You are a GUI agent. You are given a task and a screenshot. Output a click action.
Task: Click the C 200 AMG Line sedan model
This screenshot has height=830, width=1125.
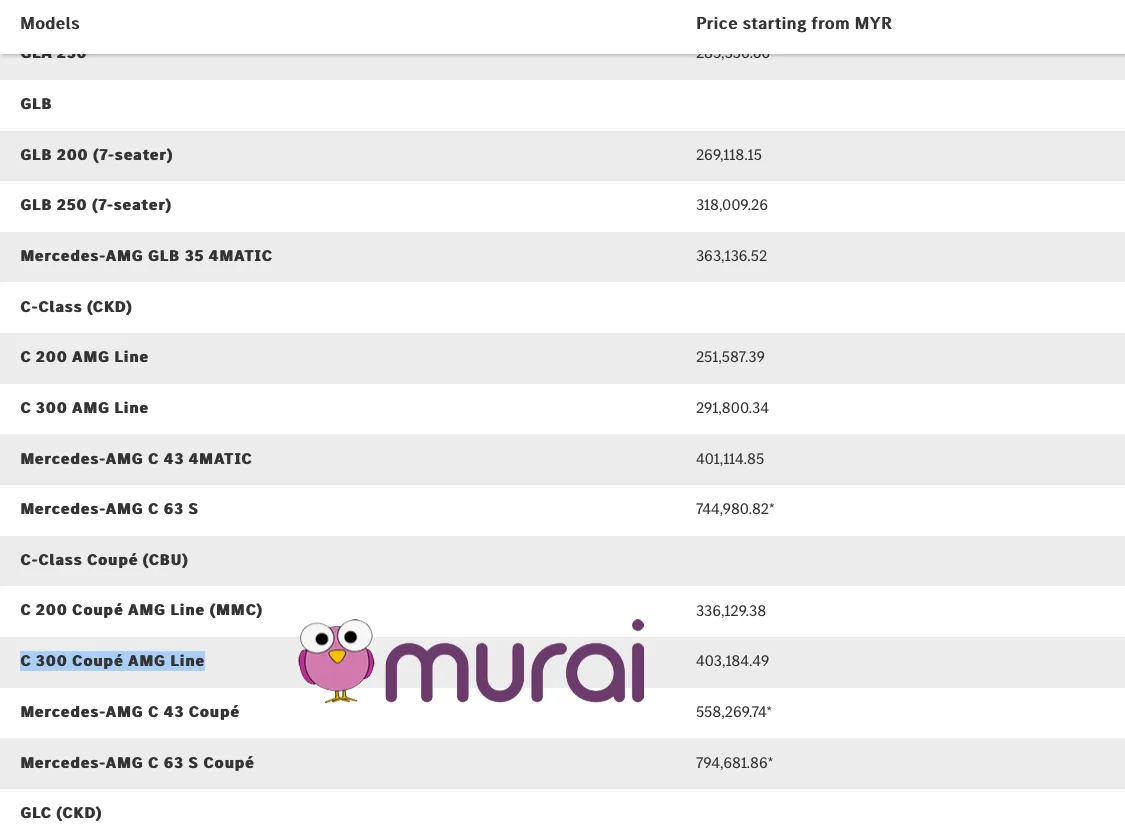click(x=84, y=357)
